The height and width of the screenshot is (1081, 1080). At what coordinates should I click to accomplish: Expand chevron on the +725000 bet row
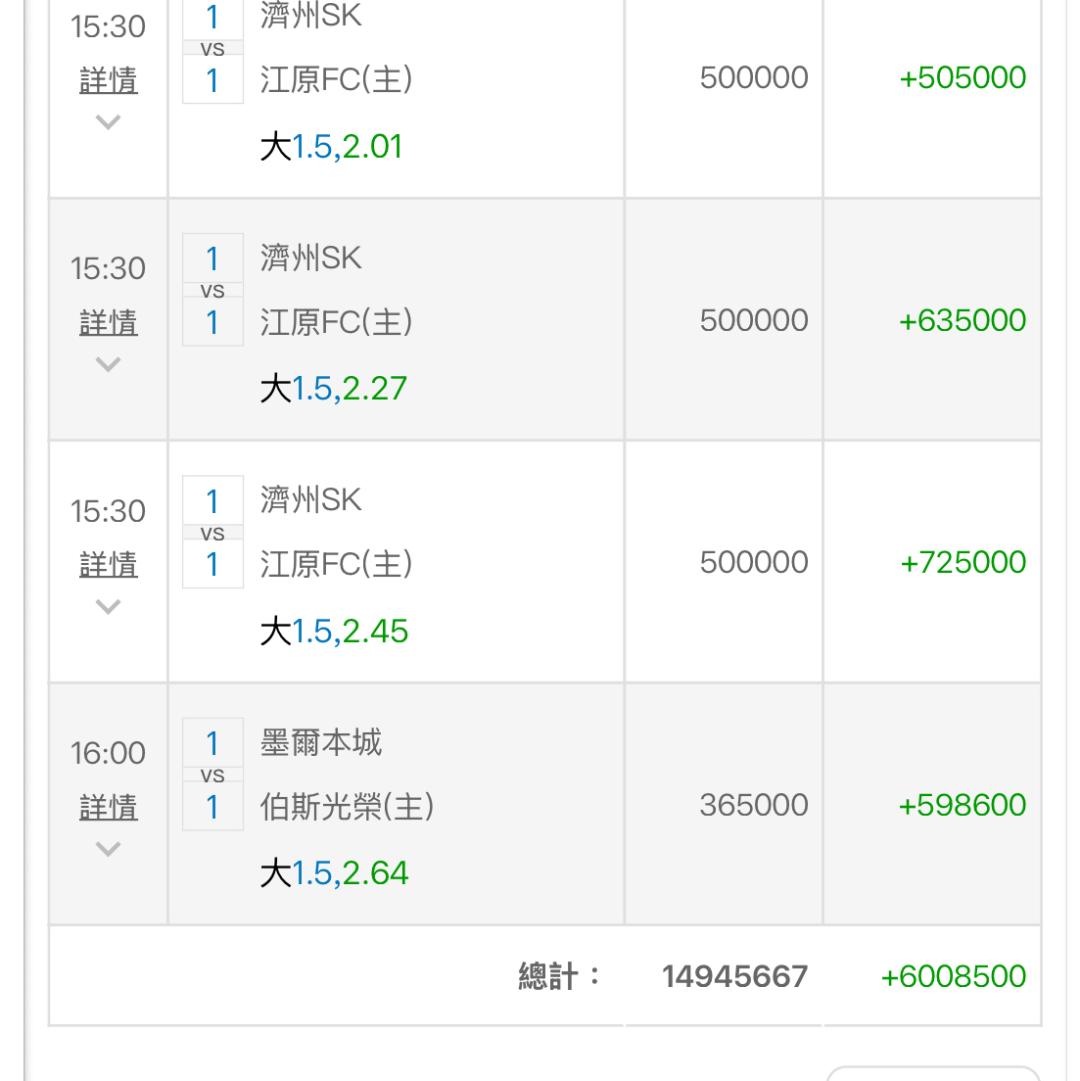(x=108, y=606)
